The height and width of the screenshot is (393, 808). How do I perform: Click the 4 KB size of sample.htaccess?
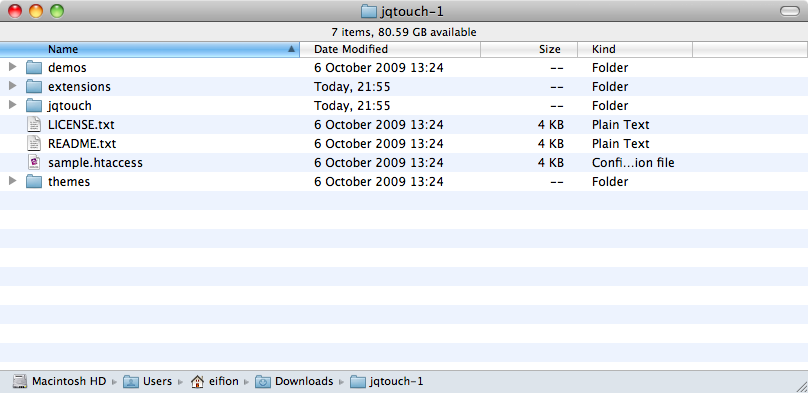tap(550, 163)
